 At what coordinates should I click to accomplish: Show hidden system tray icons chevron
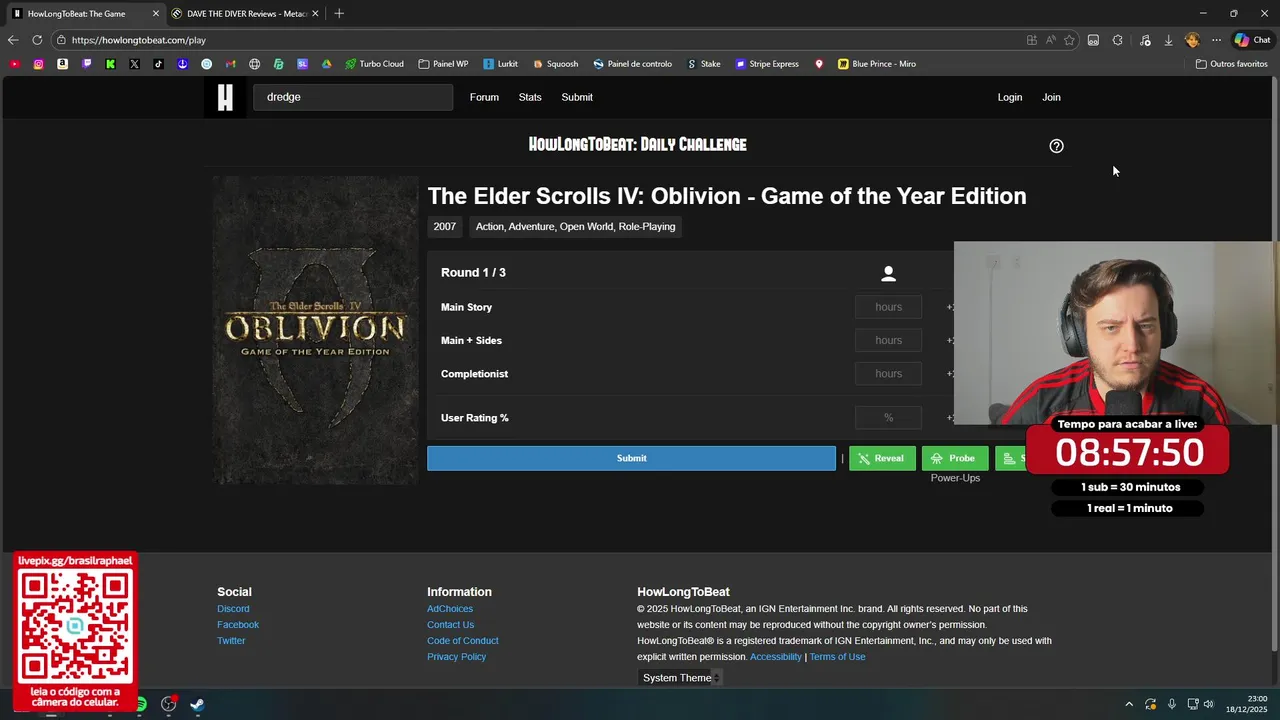[1129, 704]
